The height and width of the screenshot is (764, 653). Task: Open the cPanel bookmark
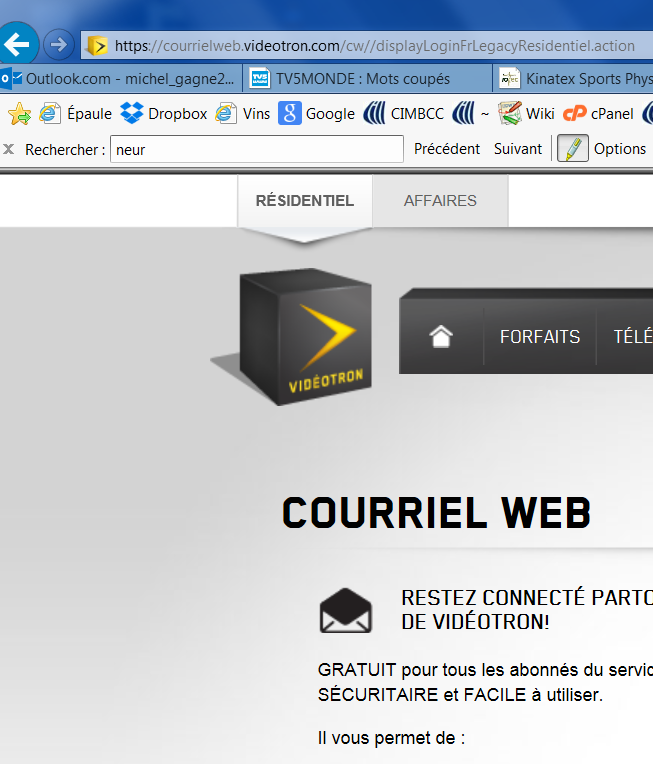pos(599,114)
